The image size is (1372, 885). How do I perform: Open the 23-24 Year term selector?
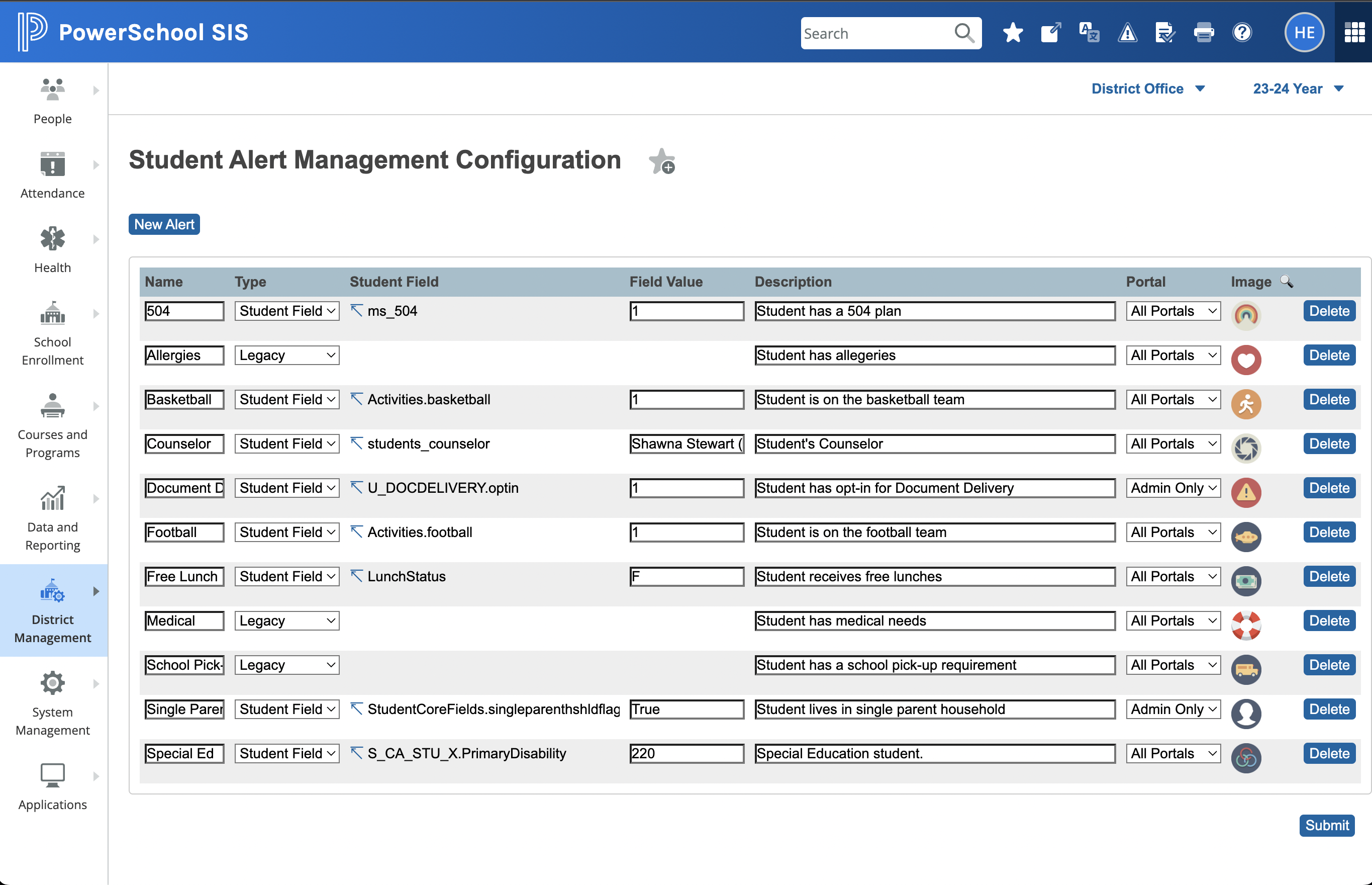point(1298,88)
